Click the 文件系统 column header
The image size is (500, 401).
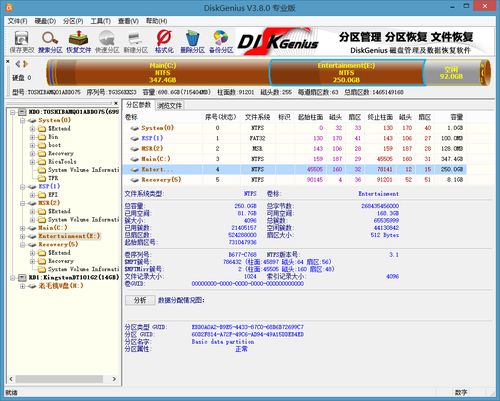pos(257,117)
